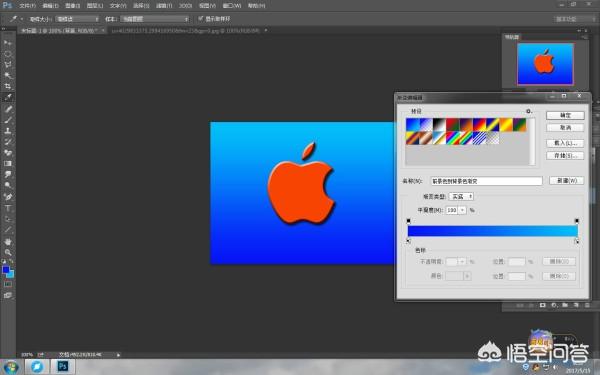The width and height of the screenshot is (600, 375).
Task: Open the 图像(I) menu
Action: 72,6
